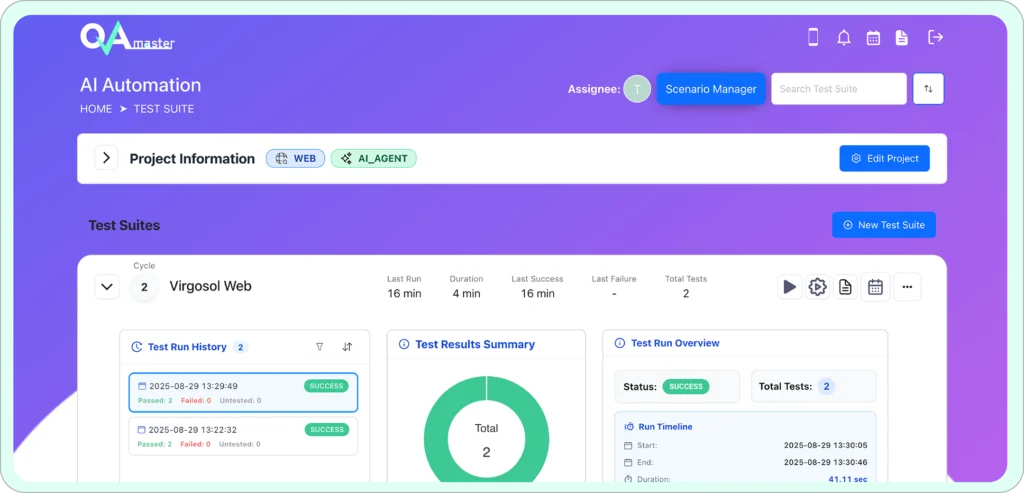Viewport: 1024px width, 493px height.
Task: Open the calendar icon in top header
Action: click(873, 38)
